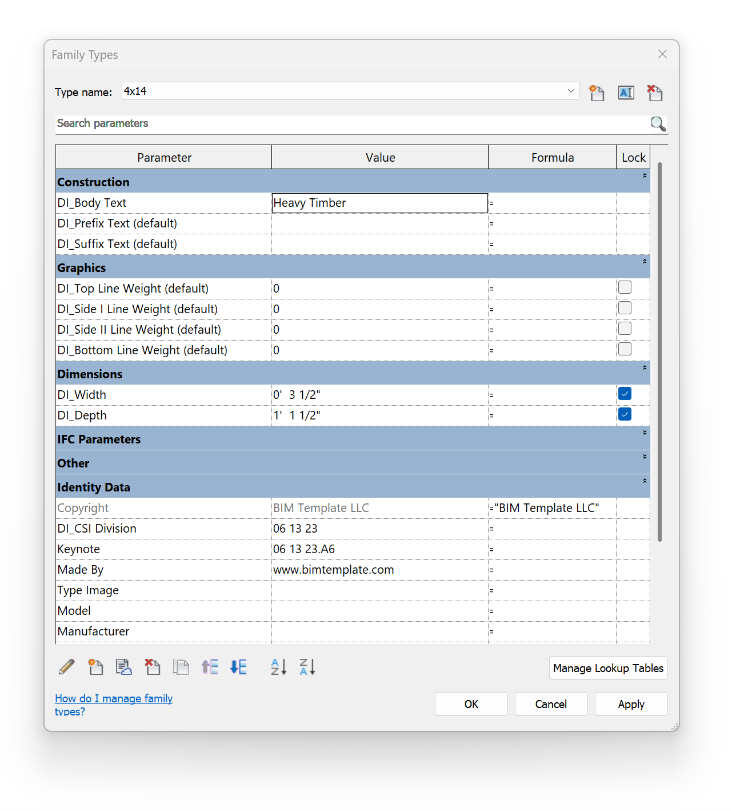The image size is (731, 811).
Task: Toggle lock for DI_Side I Line Weight
Action: (x=625, y=308)
